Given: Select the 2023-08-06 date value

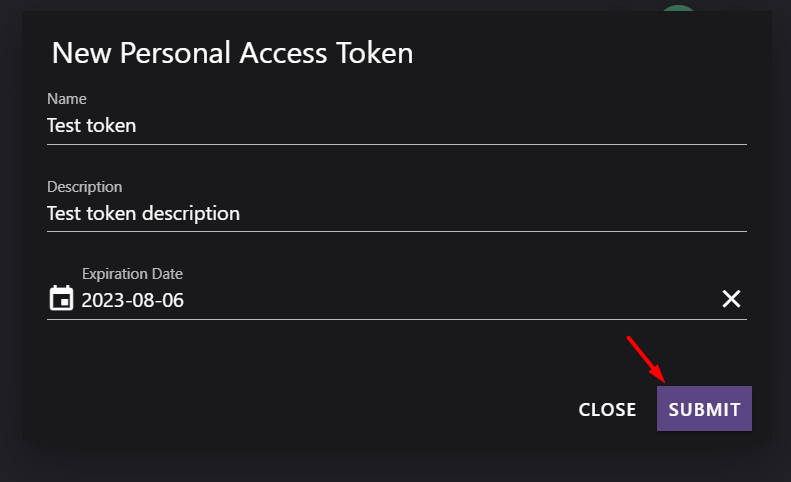Looking at the screenshot, I should click(x=133, y=300).
